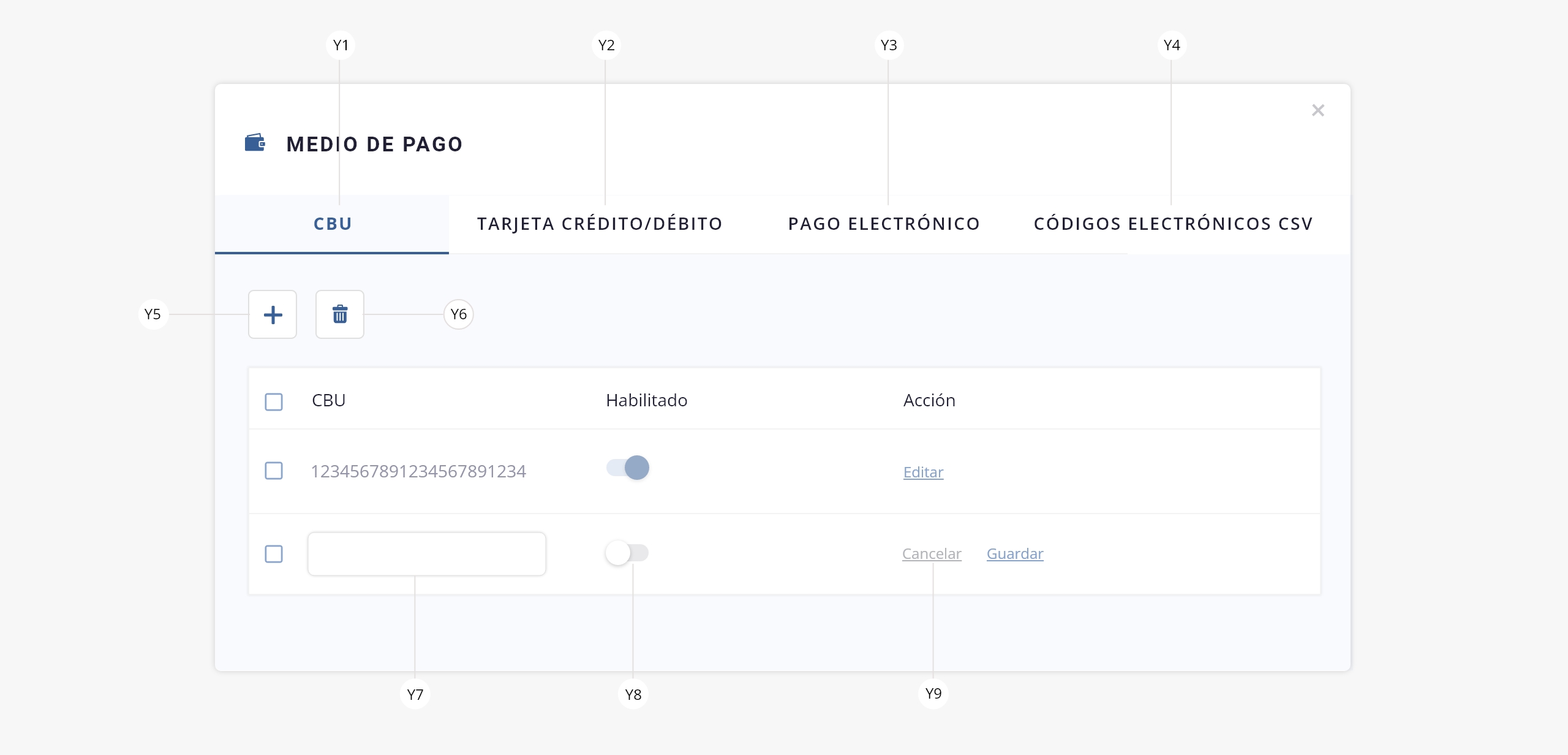This screenshot has width=1568, height=755.
Task: Click the Y9 annotation marker
Action: tap(933, 694)
